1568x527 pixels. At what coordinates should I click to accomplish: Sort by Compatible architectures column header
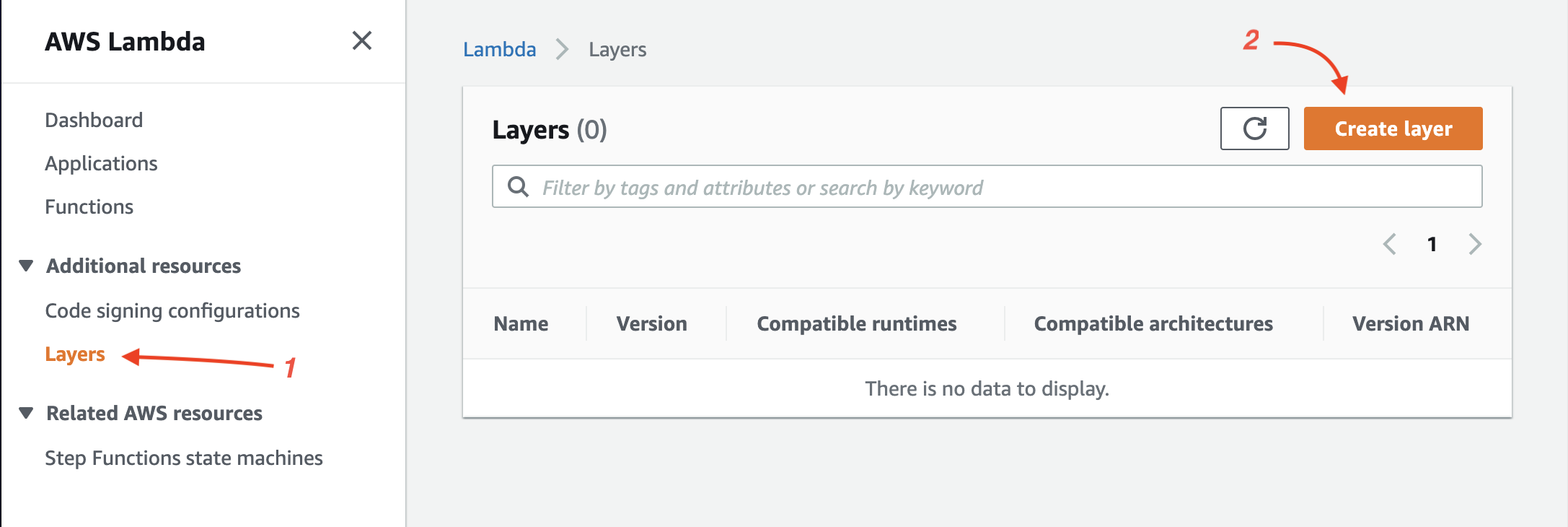click(x=1153, y=323)
